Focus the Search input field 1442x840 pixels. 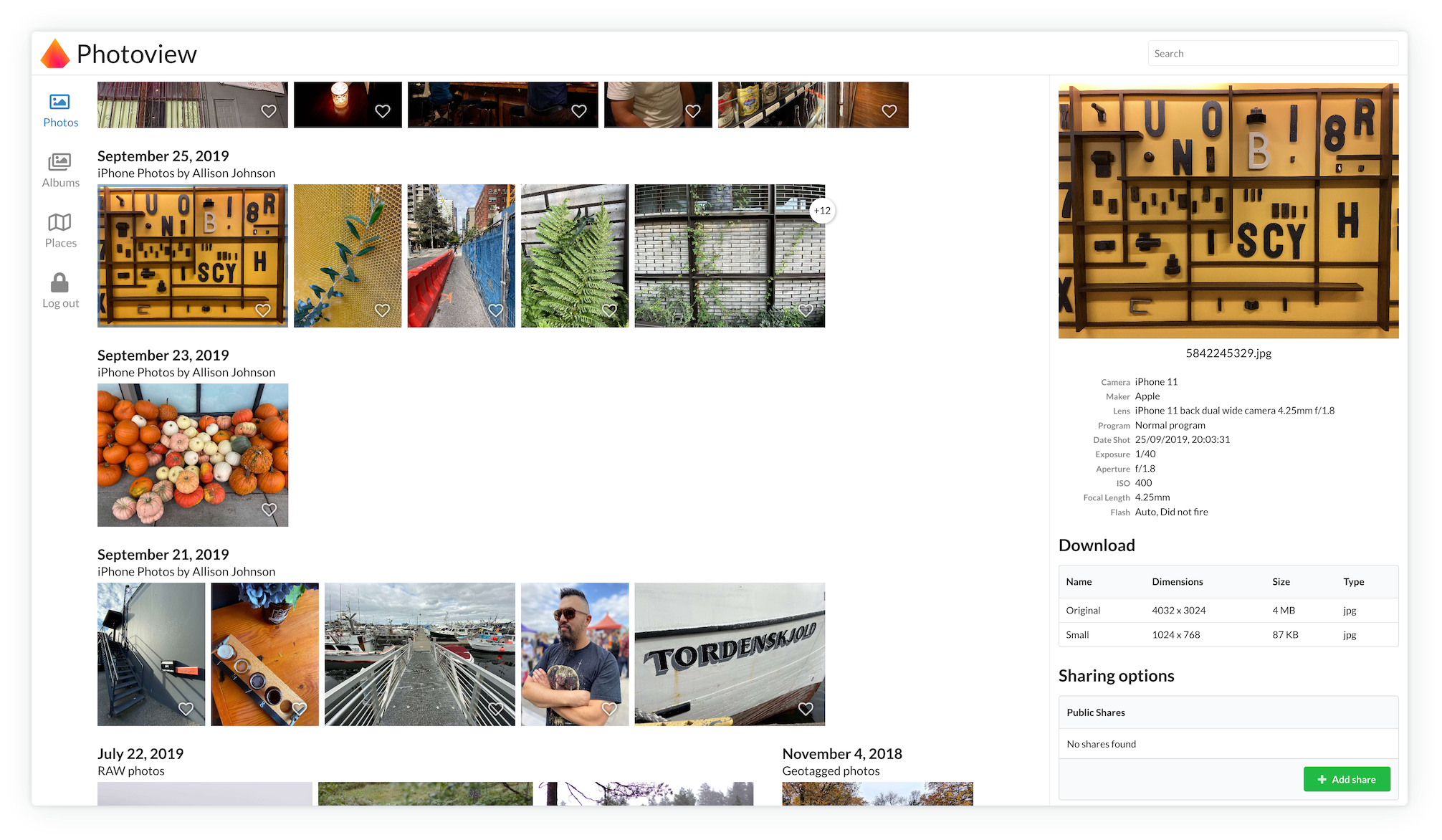coord(1272,54)
